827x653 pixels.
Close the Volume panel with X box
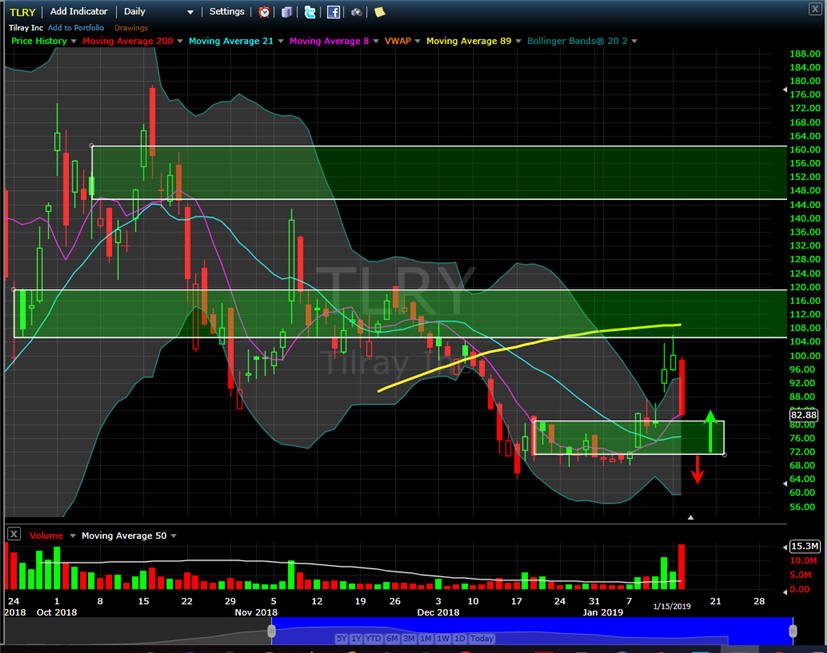(x=14, y=534)
